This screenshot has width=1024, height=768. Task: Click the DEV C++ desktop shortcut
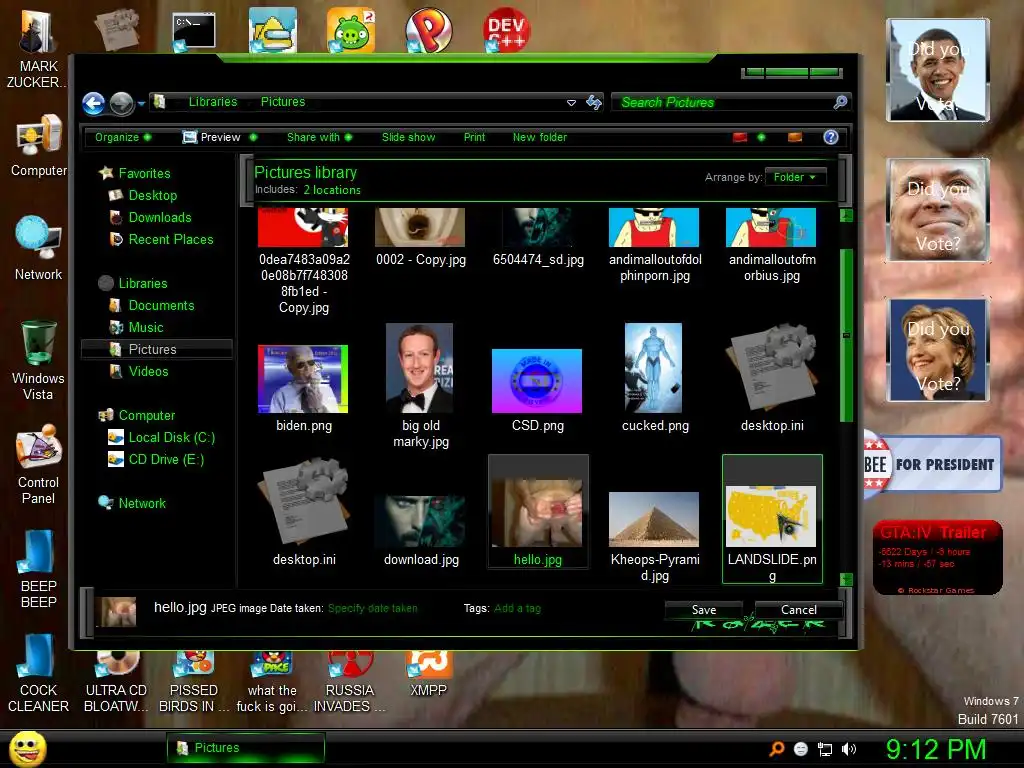[506, 30]
